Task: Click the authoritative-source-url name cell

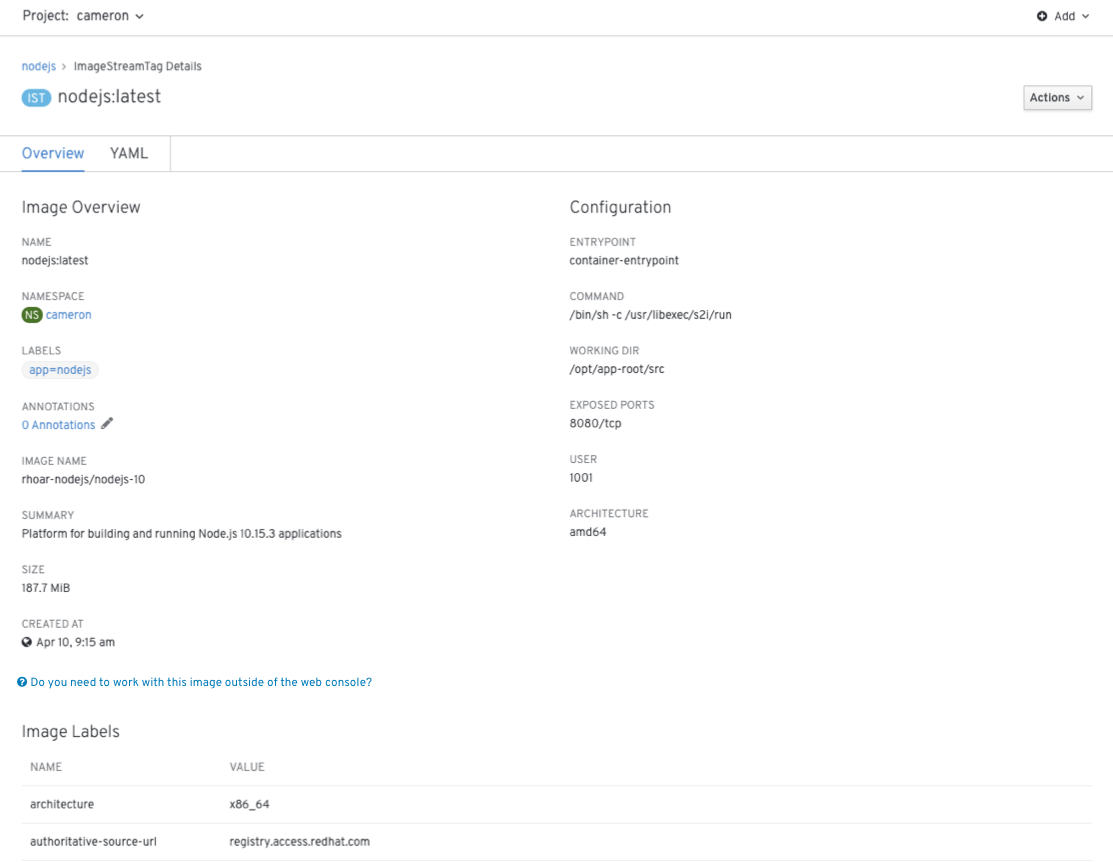Action: 93,841
